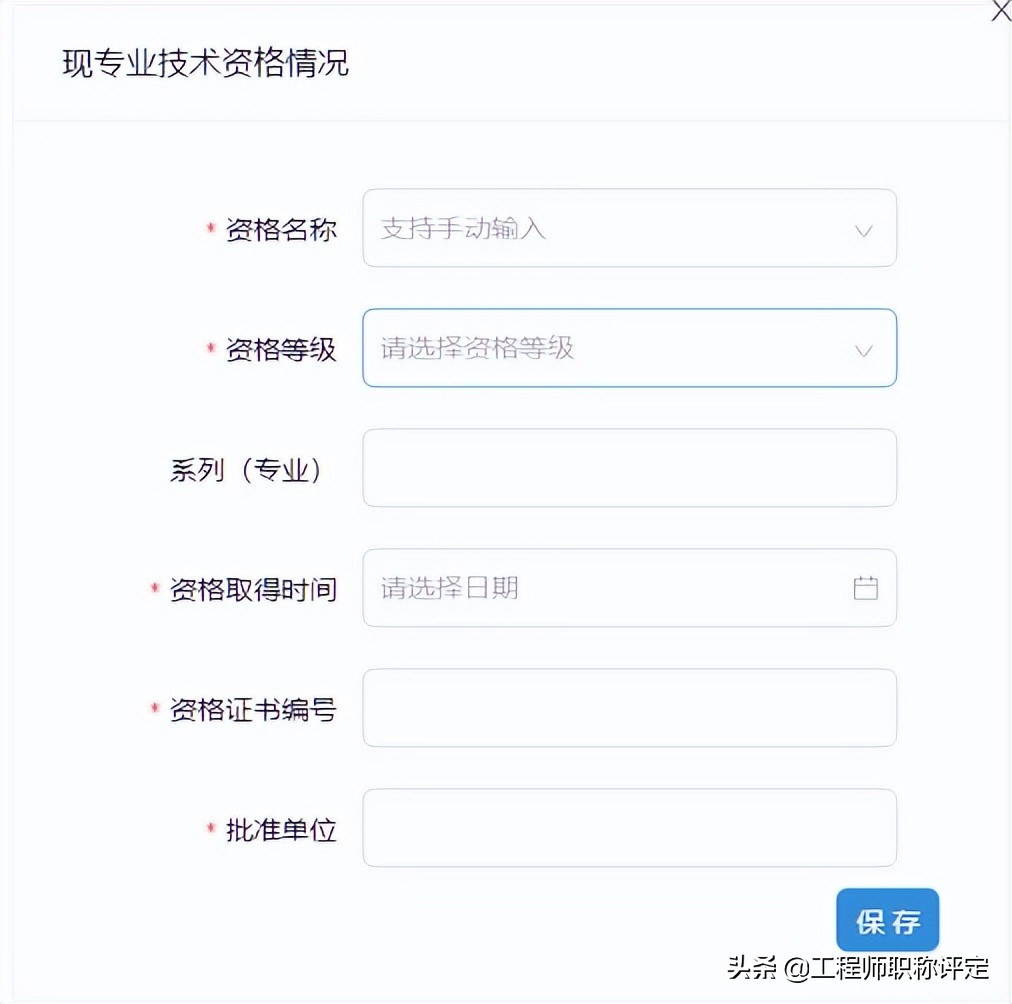Click the 系列（专业）field label
The height and width of the screenshot is (1004, 1012).
point(245,470)
